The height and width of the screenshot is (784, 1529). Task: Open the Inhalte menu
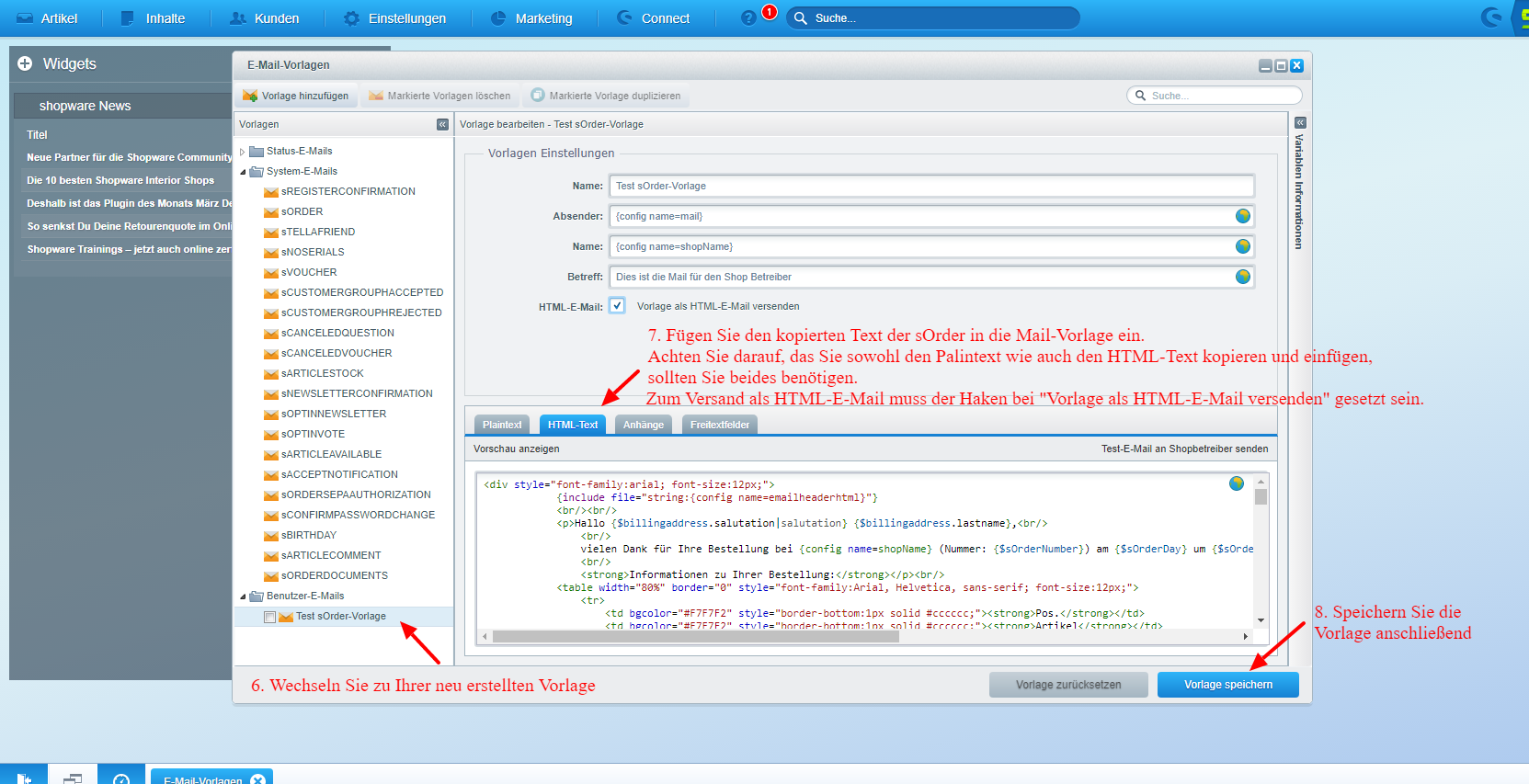point(153,18)
